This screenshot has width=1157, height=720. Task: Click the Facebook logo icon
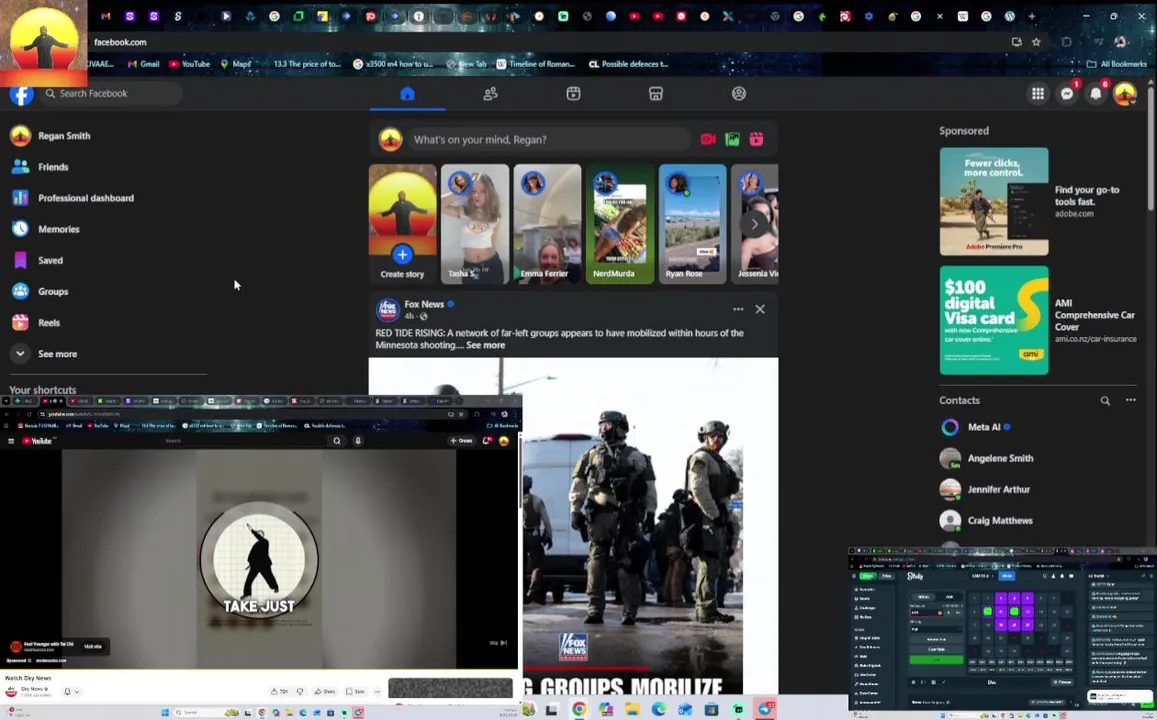click(21, 94)
